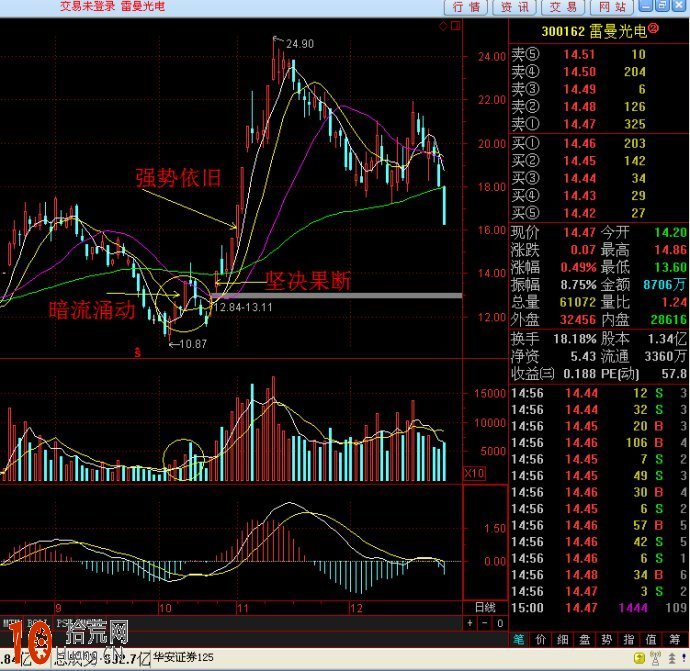Click the 24.90 high price label
690x671 pixels.
(300, 44)
